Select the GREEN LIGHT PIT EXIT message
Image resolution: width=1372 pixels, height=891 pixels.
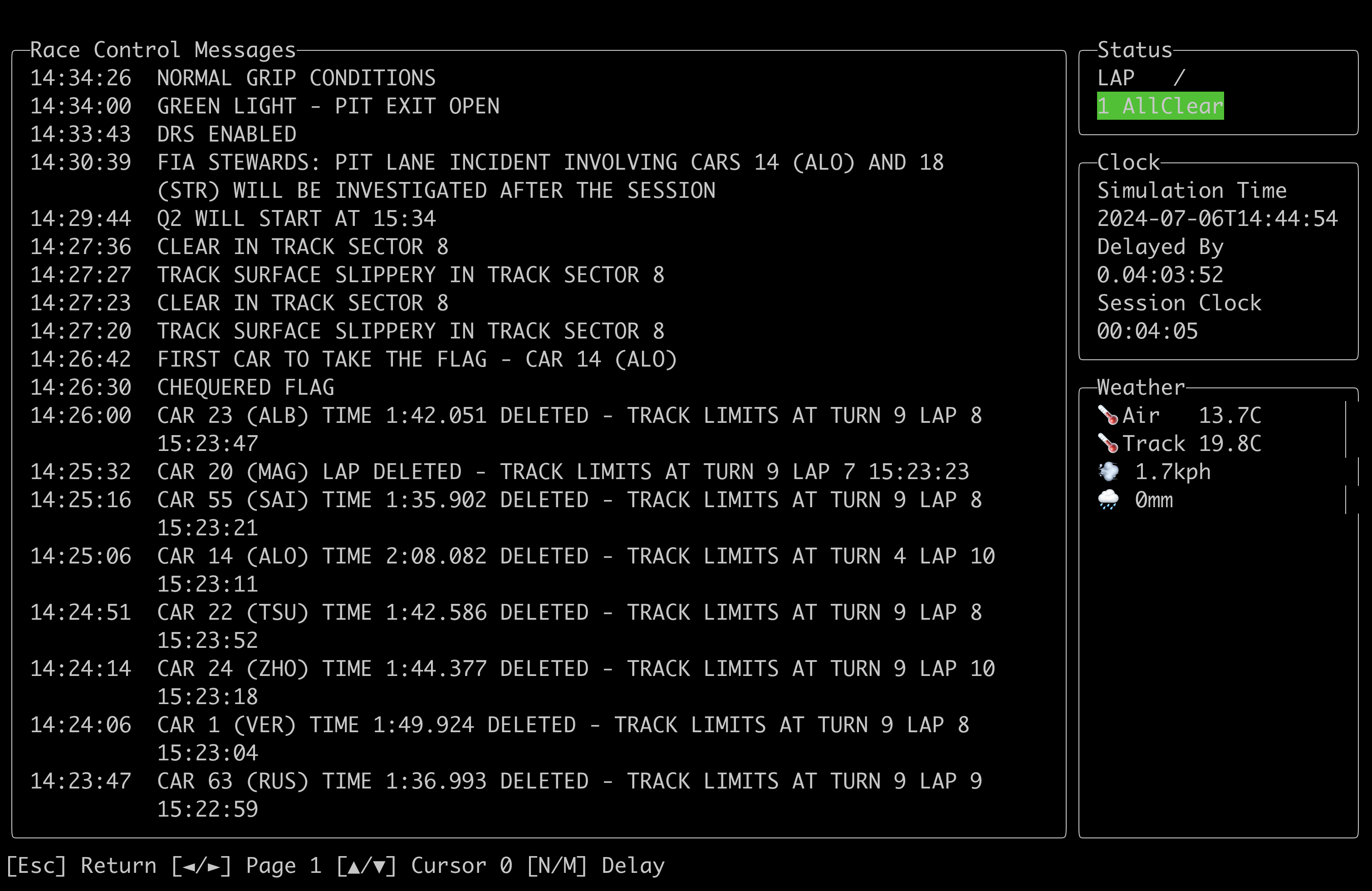(328, 106)
